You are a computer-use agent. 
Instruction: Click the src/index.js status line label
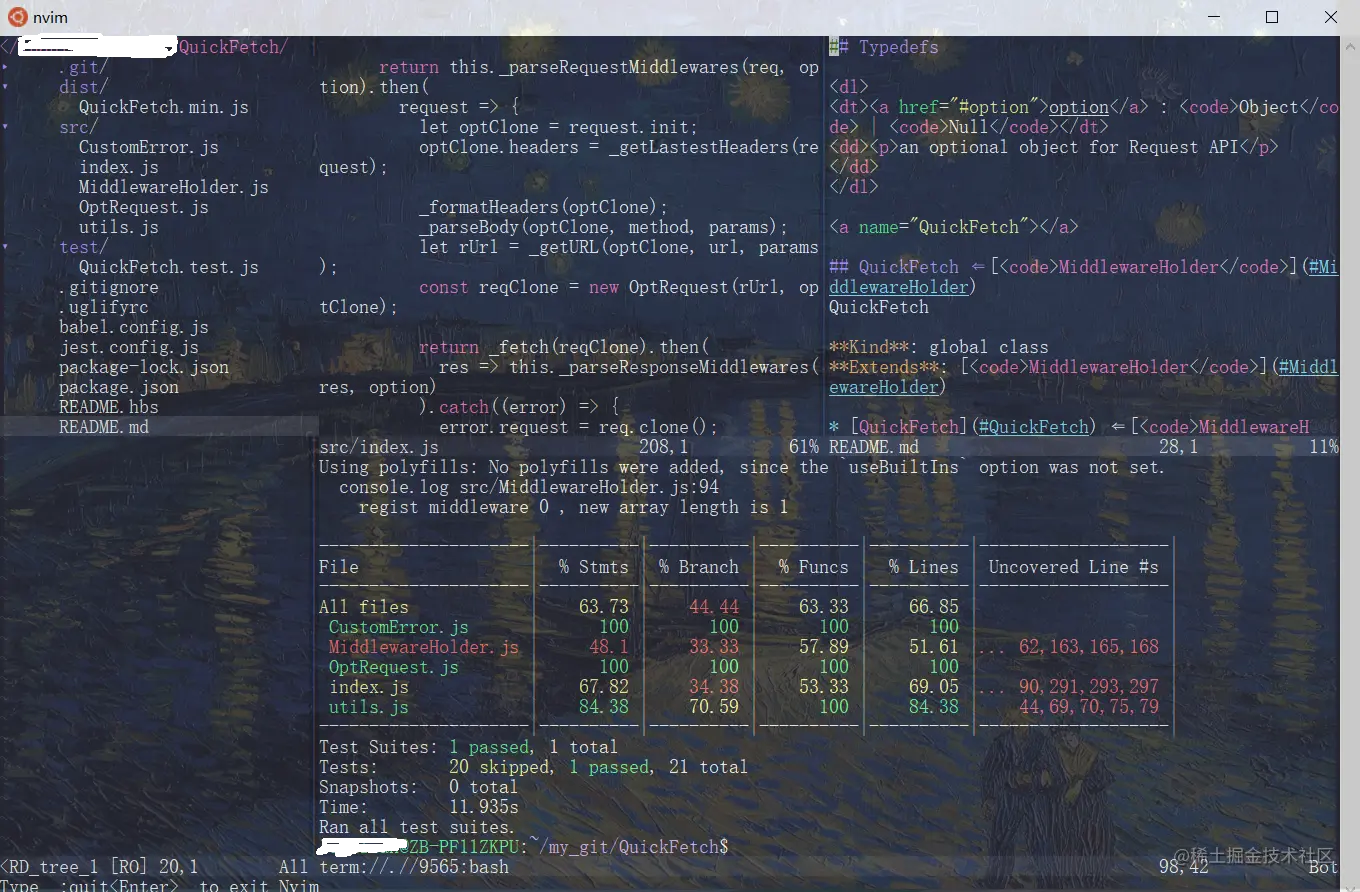pyautogui.click(x=379, y=447)
